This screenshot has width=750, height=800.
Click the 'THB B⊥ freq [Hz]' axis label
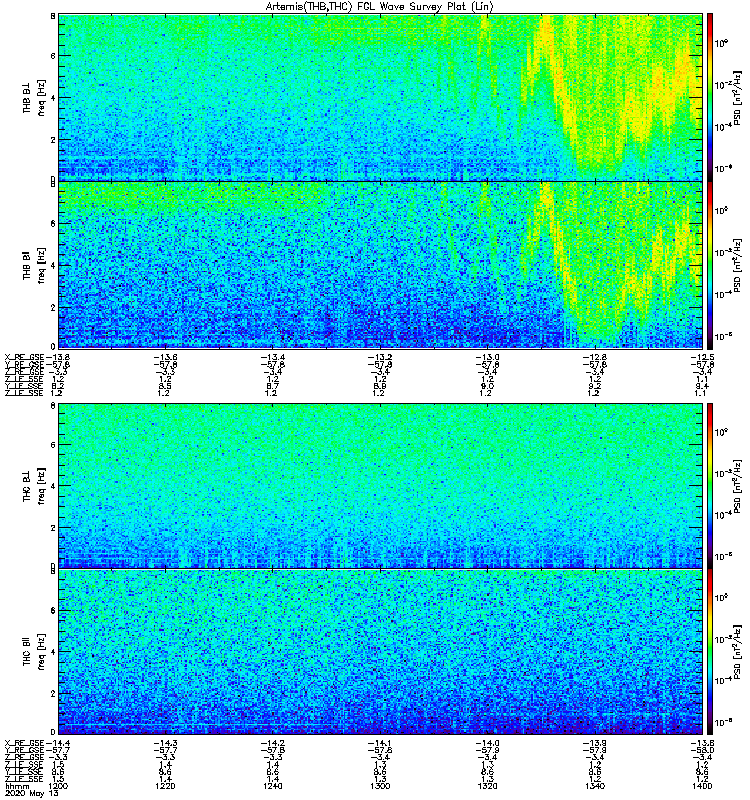(34, 97)
